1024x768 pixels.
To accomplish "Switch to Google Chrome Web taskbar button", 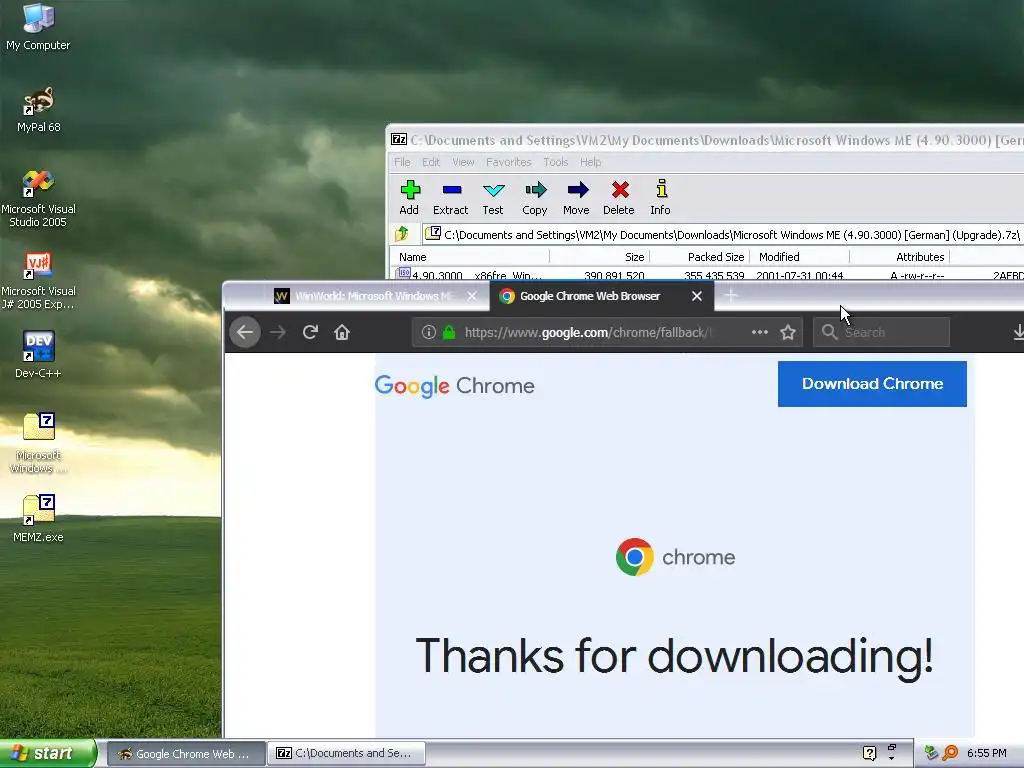I will click(x=186, y=754).
